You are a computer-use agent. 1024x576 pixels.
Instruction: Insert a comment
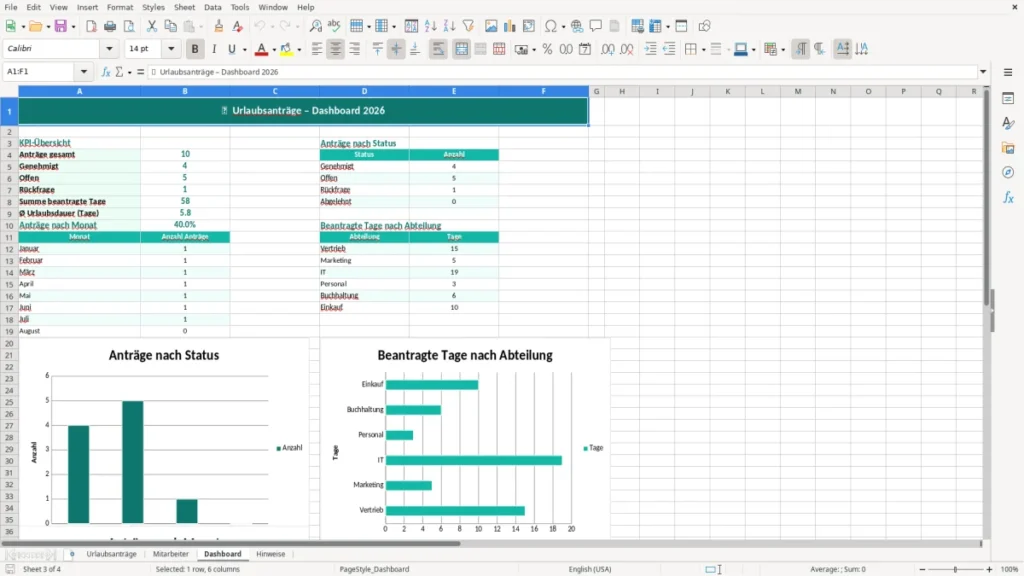click(x=596, y=26)
